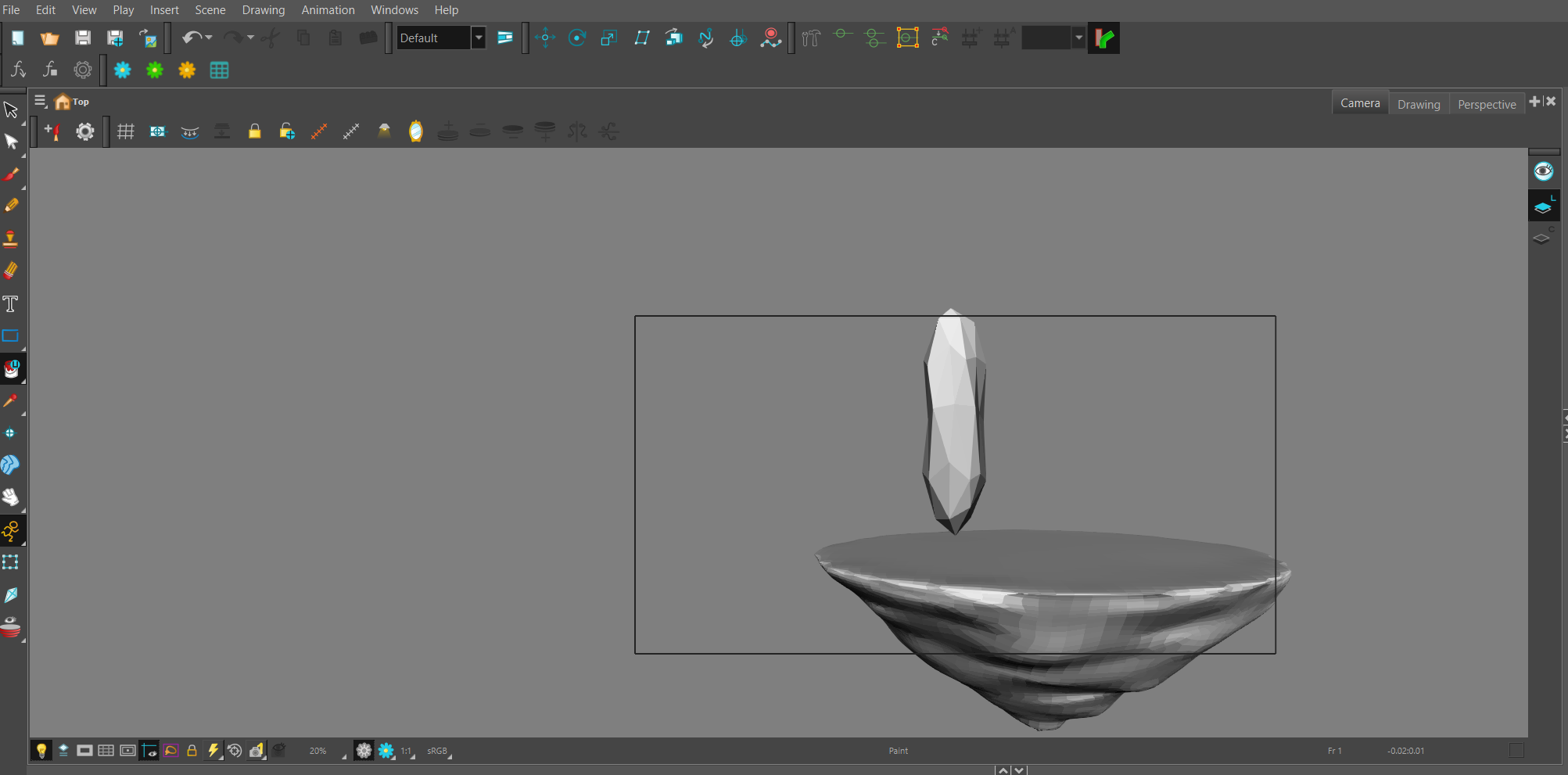Expand the undo history dropdown arrow
Screen dimensions: 1568x775
pos(209,38)
